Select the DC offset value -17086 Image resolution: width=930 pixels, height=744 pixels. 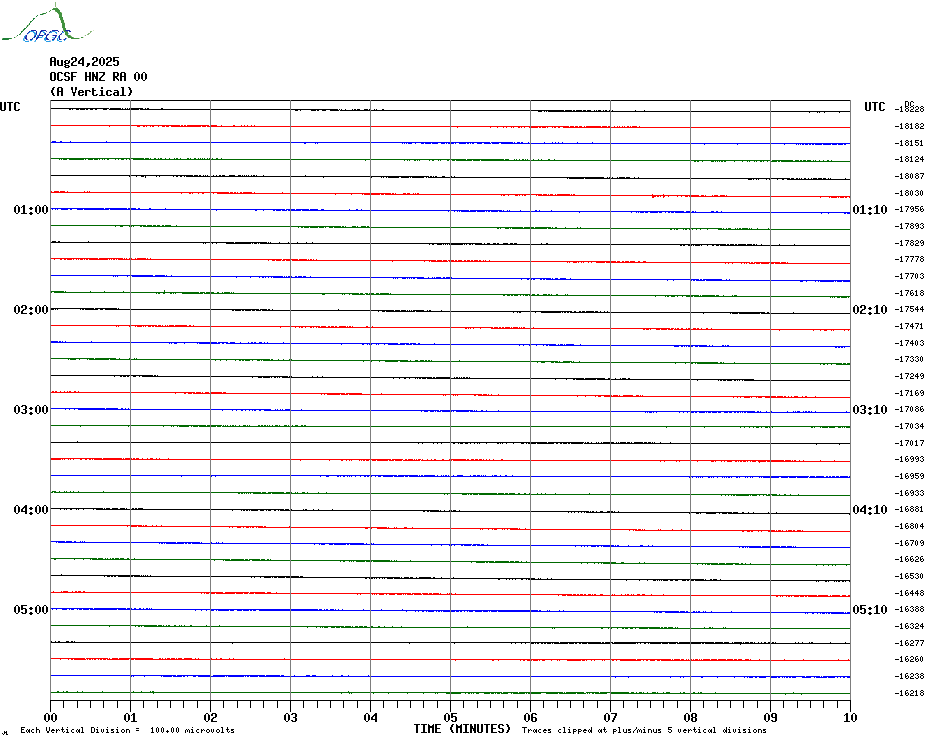pyautogui.click(x=909, y=409)
